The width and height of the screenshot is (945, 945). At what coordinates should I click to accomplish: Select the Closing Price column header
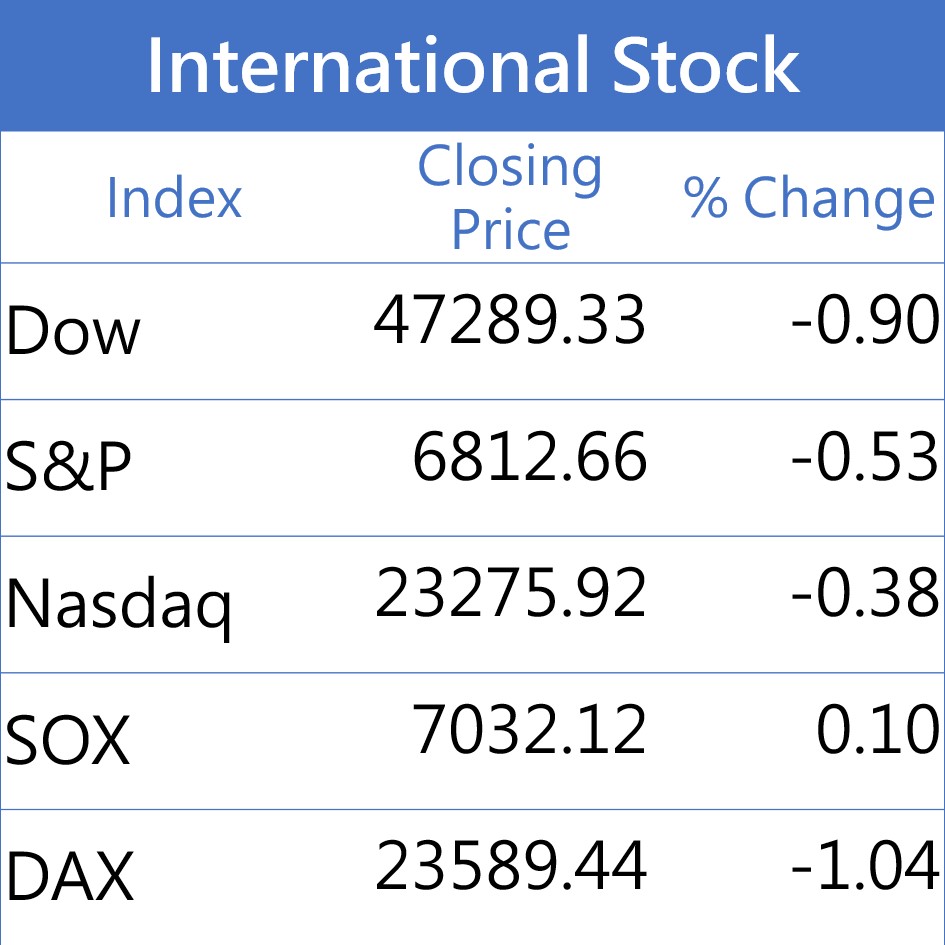pos(510,198)
